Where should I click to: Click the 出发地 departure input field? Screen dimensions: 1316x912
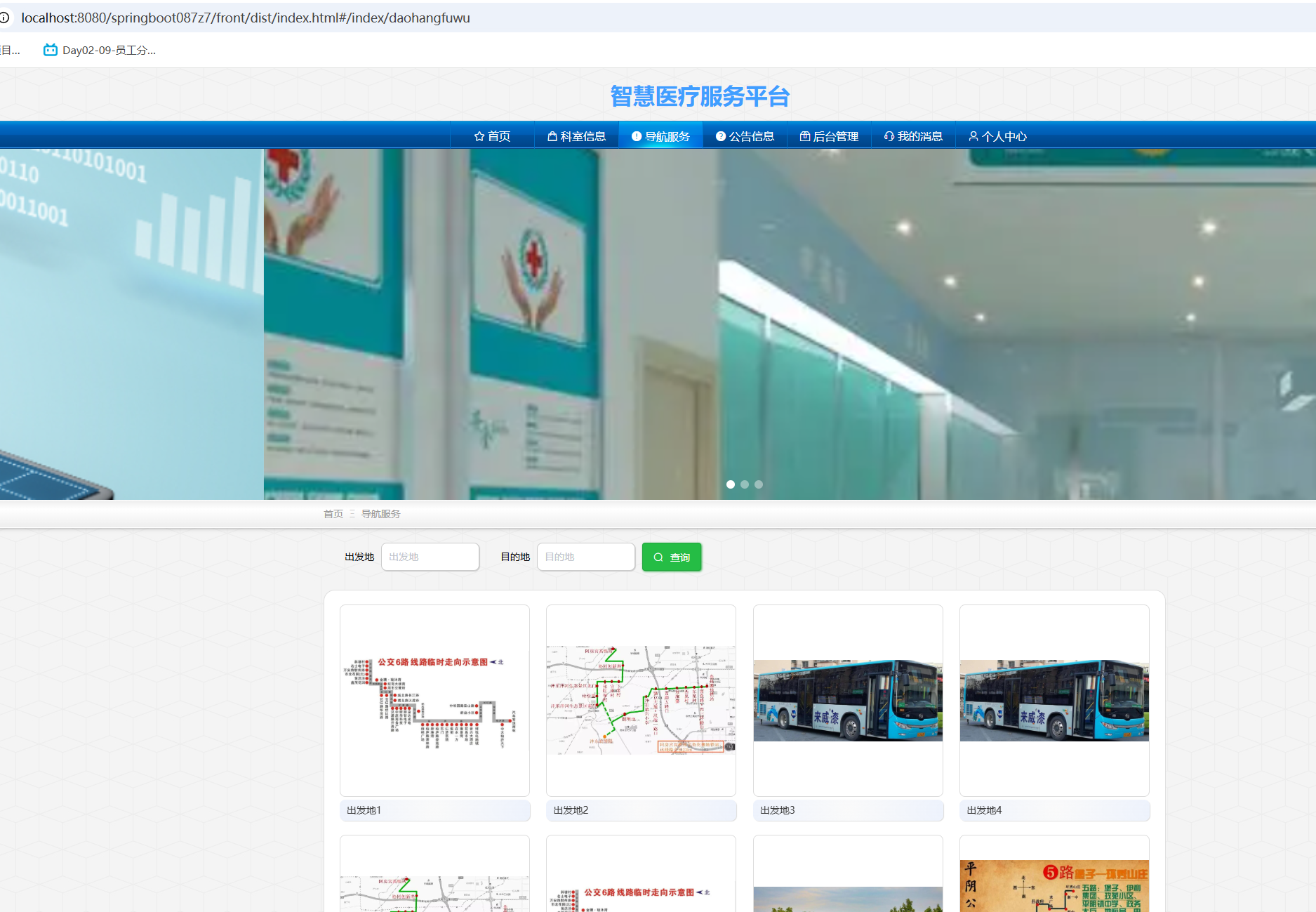pyautogui.click(x=430, y=557)
